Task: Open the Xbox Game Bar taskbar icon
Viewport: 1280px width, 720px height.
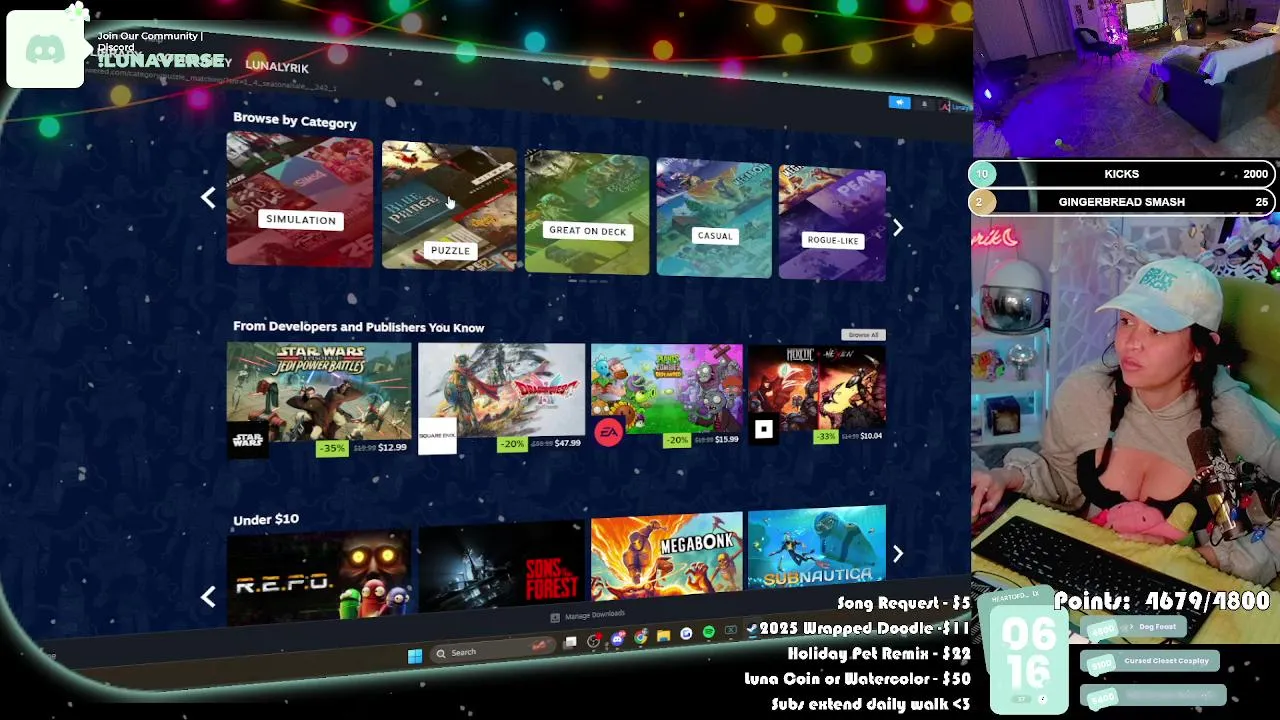Action: click(731, 630)
